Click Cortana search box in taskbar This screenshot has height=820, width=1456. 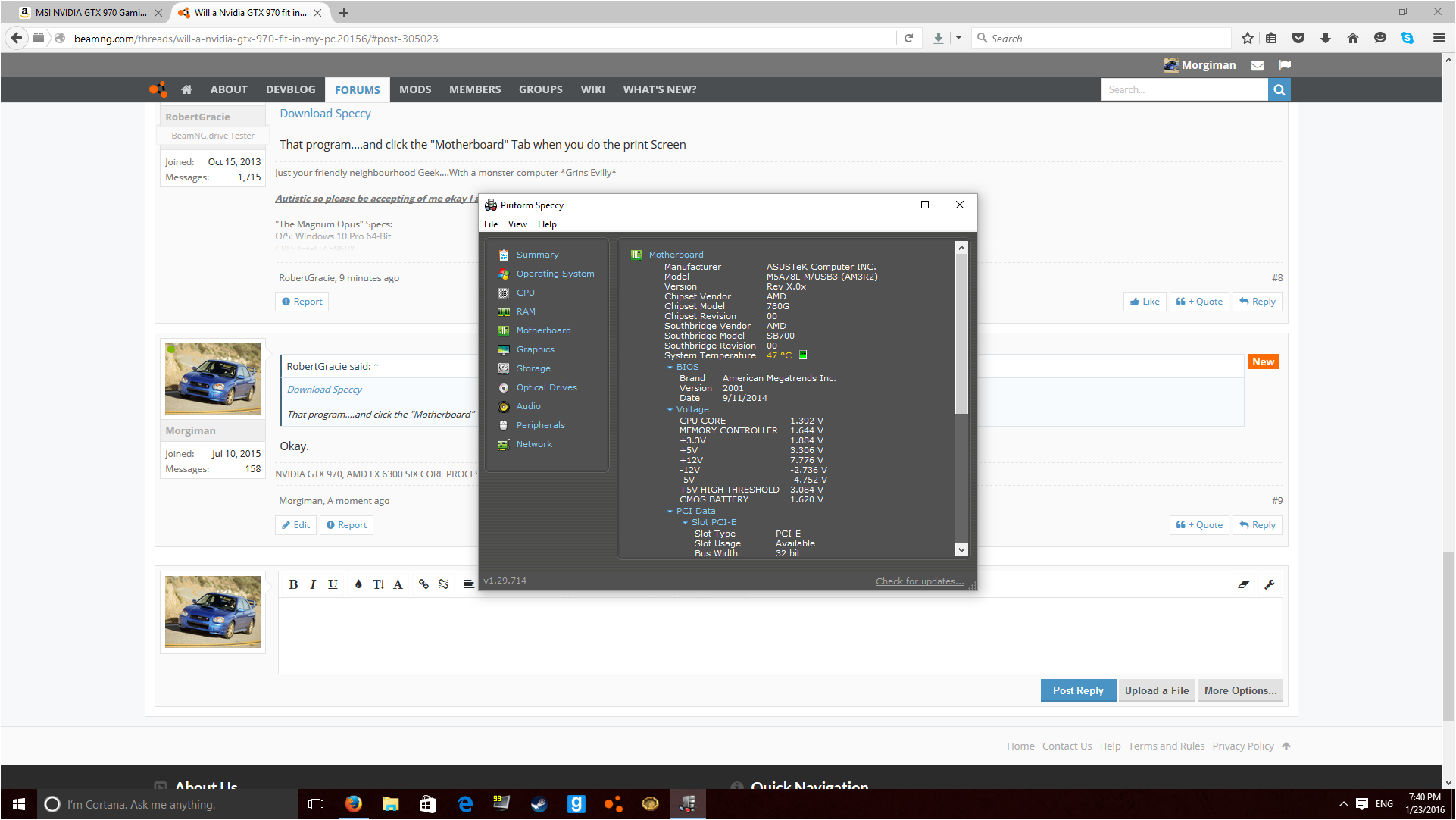(x=167, y=804)
